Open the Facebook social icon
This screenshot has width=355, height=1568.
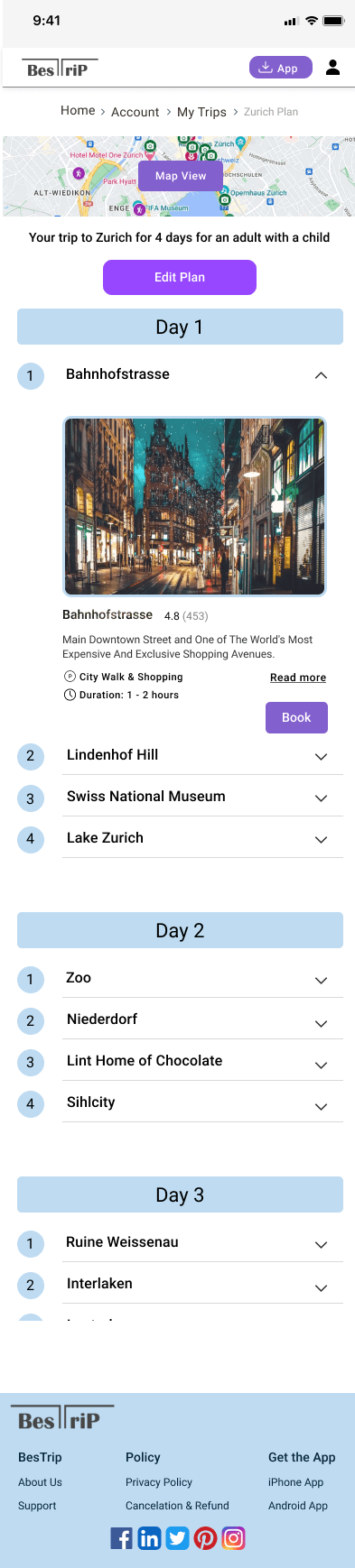click(x=121, y=1538)
